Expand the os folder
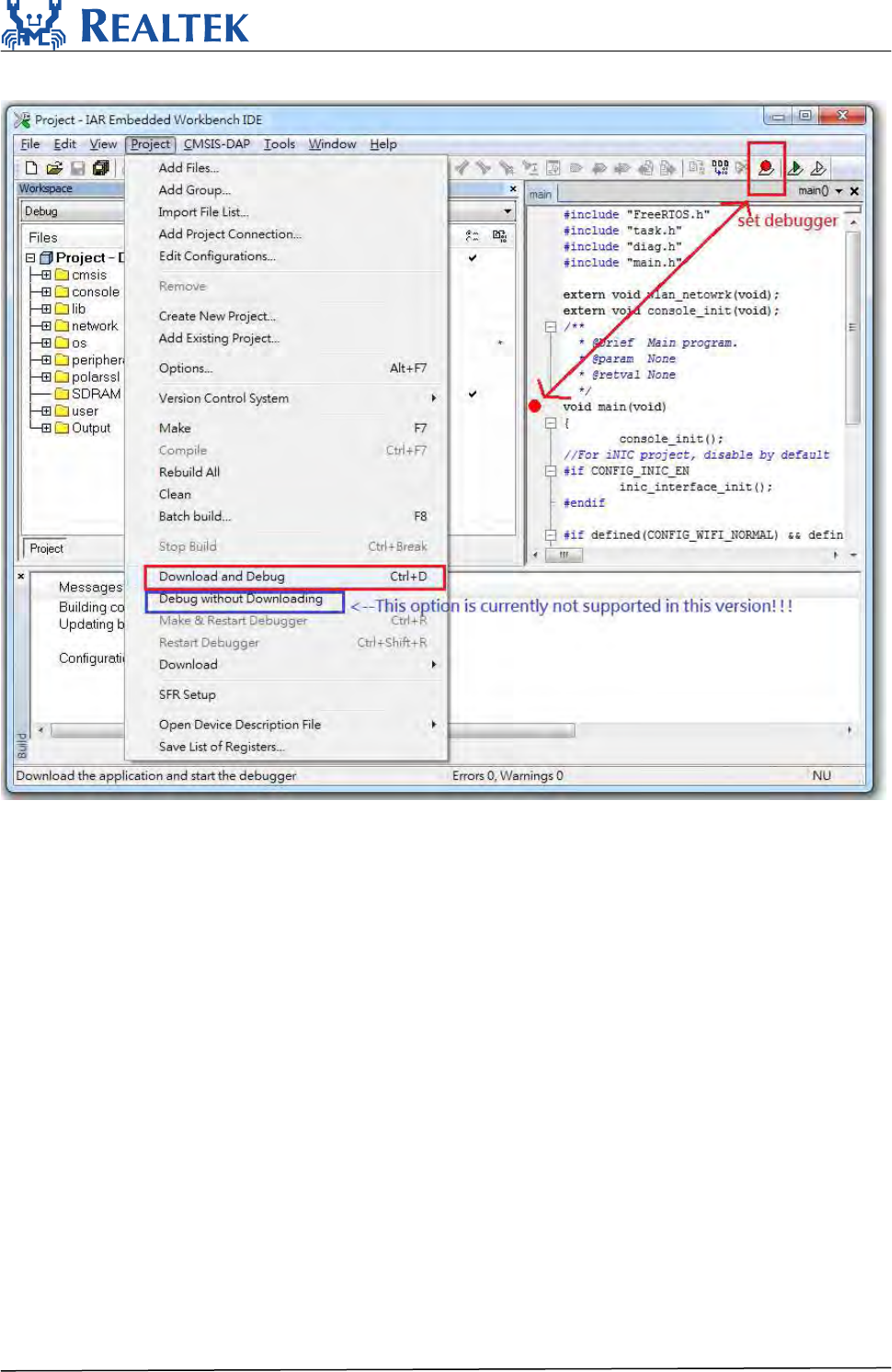 coord(46,343)
